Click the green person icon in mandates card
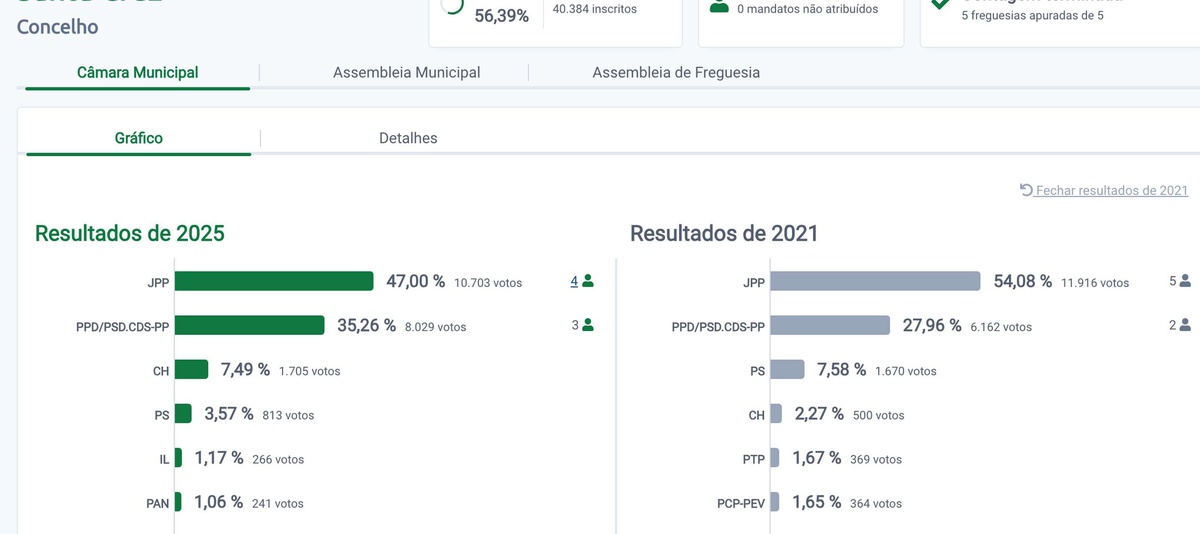The image size is (1200, 534). coord(718,6)
